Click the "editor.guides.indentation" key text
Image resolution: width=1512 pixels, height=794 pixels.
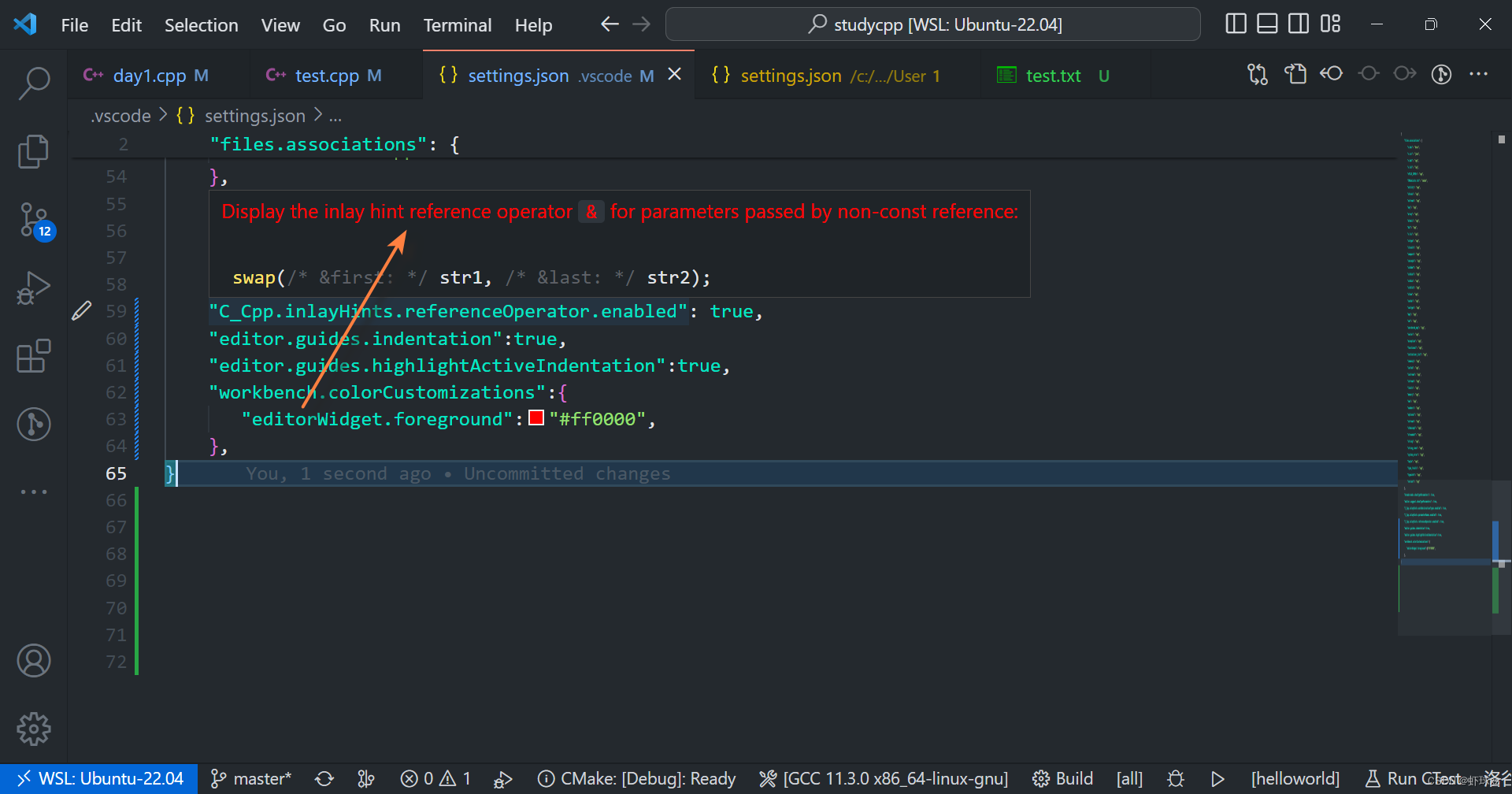355,339
